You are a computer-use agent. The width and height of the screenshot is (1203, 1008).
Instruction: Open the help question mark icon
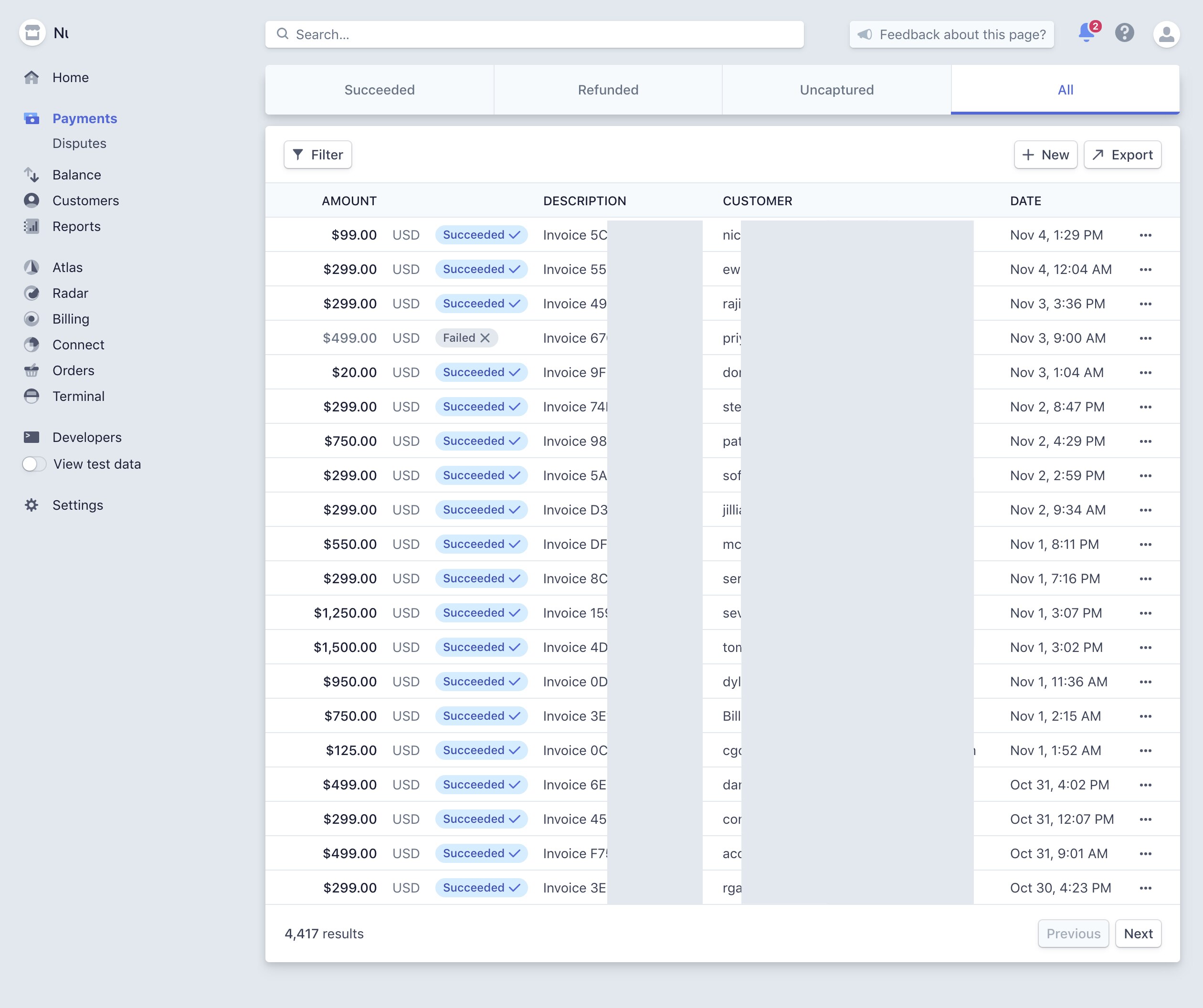tap(1124, 33)
